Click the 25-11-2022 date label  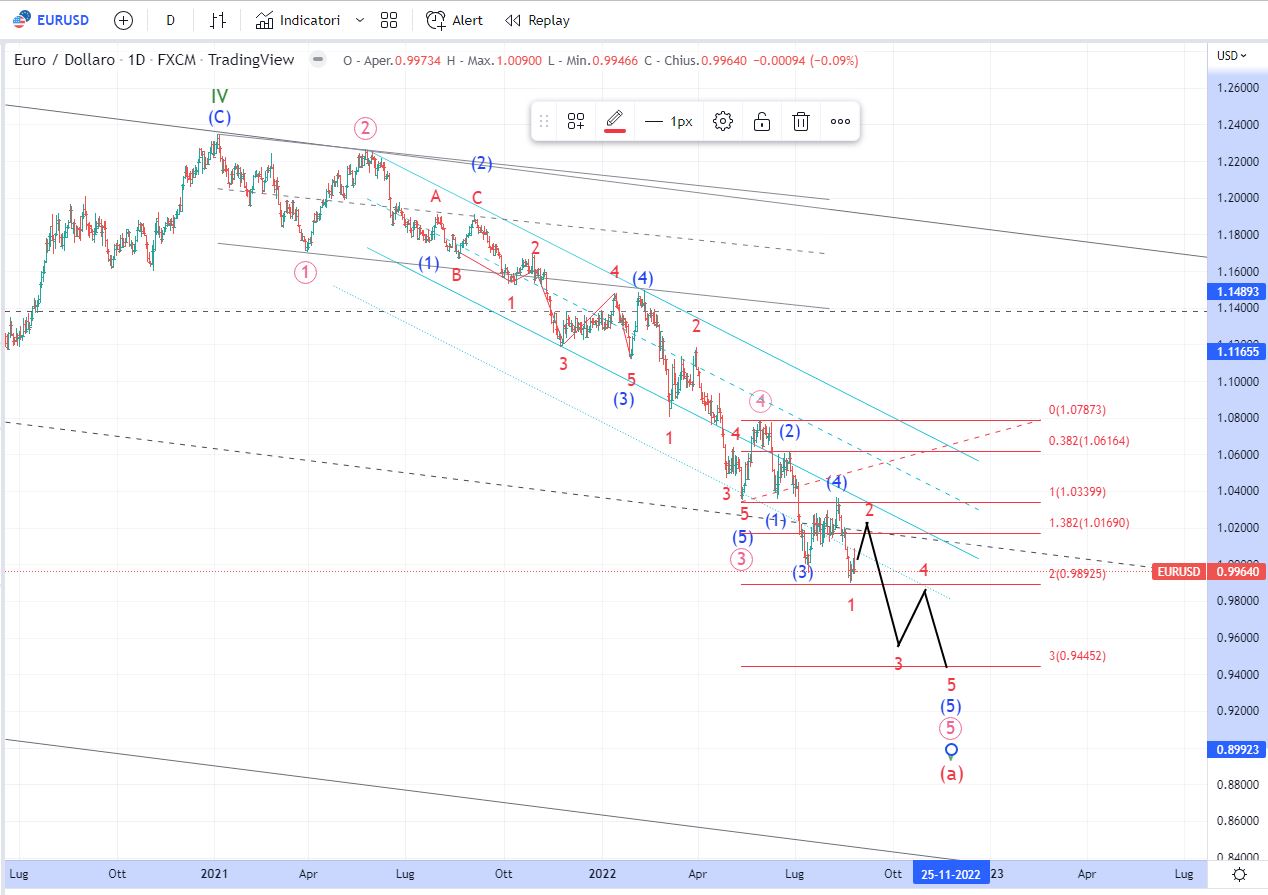coord(950,873)
